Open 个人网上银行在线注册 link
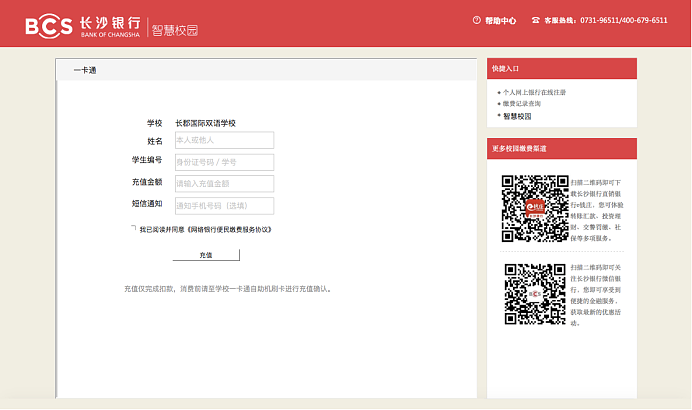Image resolution: width=692 pixels, height=410 pixels. tap(534, 92)
